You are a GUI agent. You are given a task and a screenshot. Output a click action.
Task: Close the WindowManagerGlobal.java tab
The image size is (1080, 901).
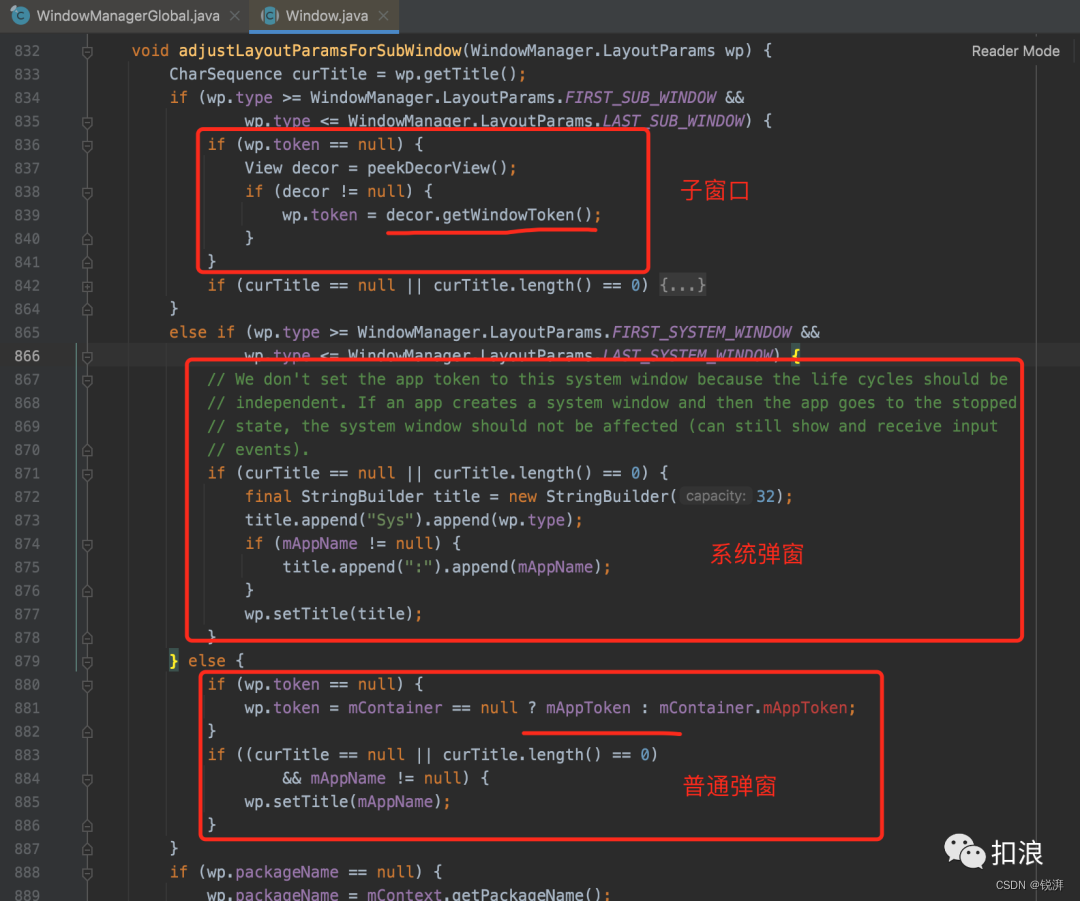(233, 15)
